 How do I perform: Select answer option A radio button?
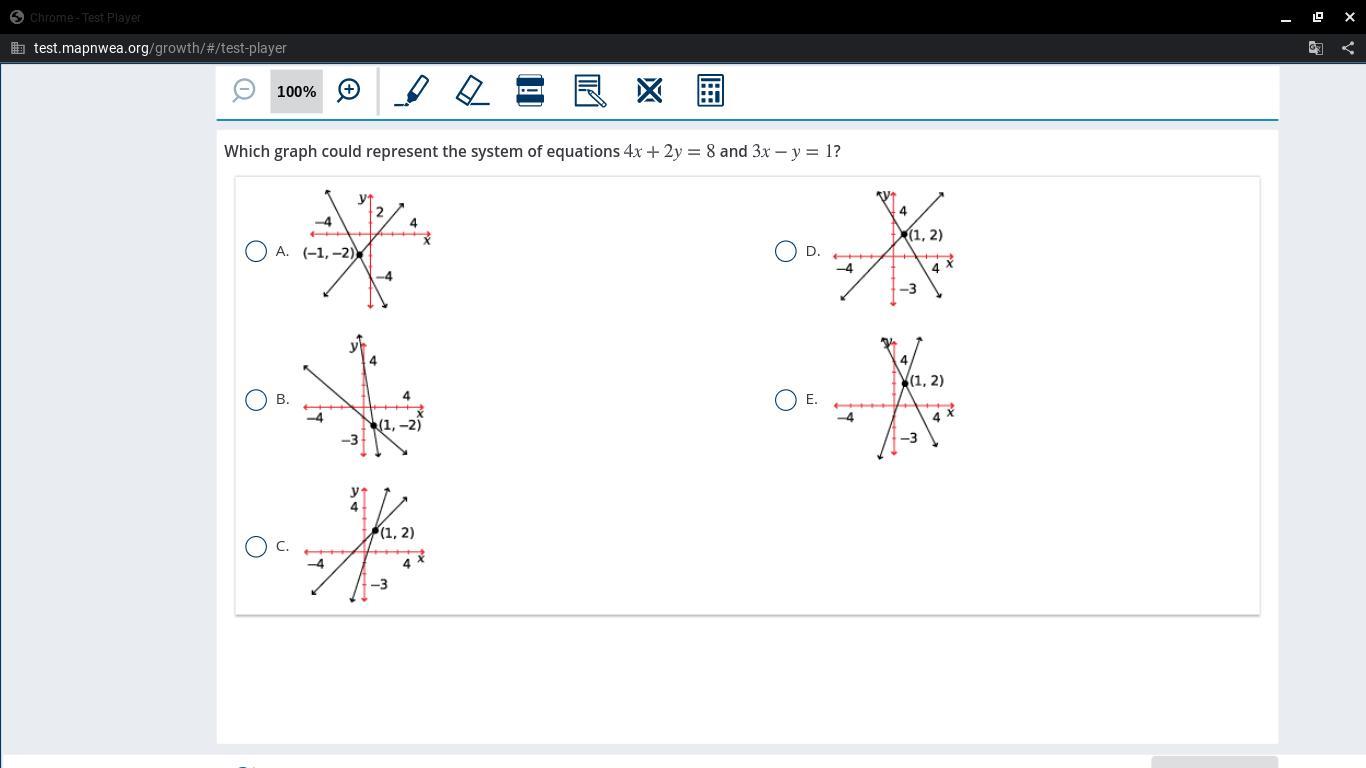point(256,251)
